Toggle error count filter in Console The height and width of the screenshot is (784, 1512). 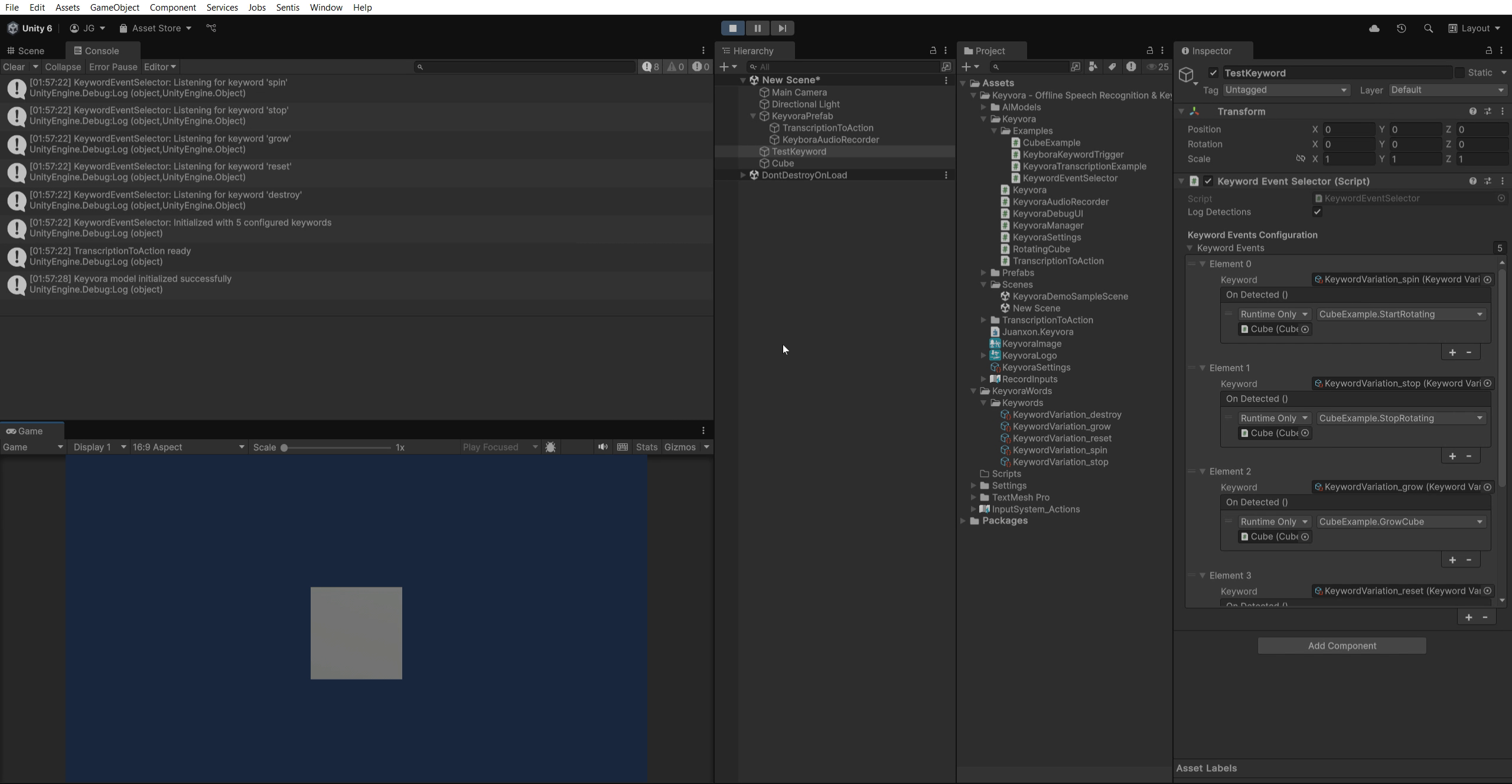(700, 67)
